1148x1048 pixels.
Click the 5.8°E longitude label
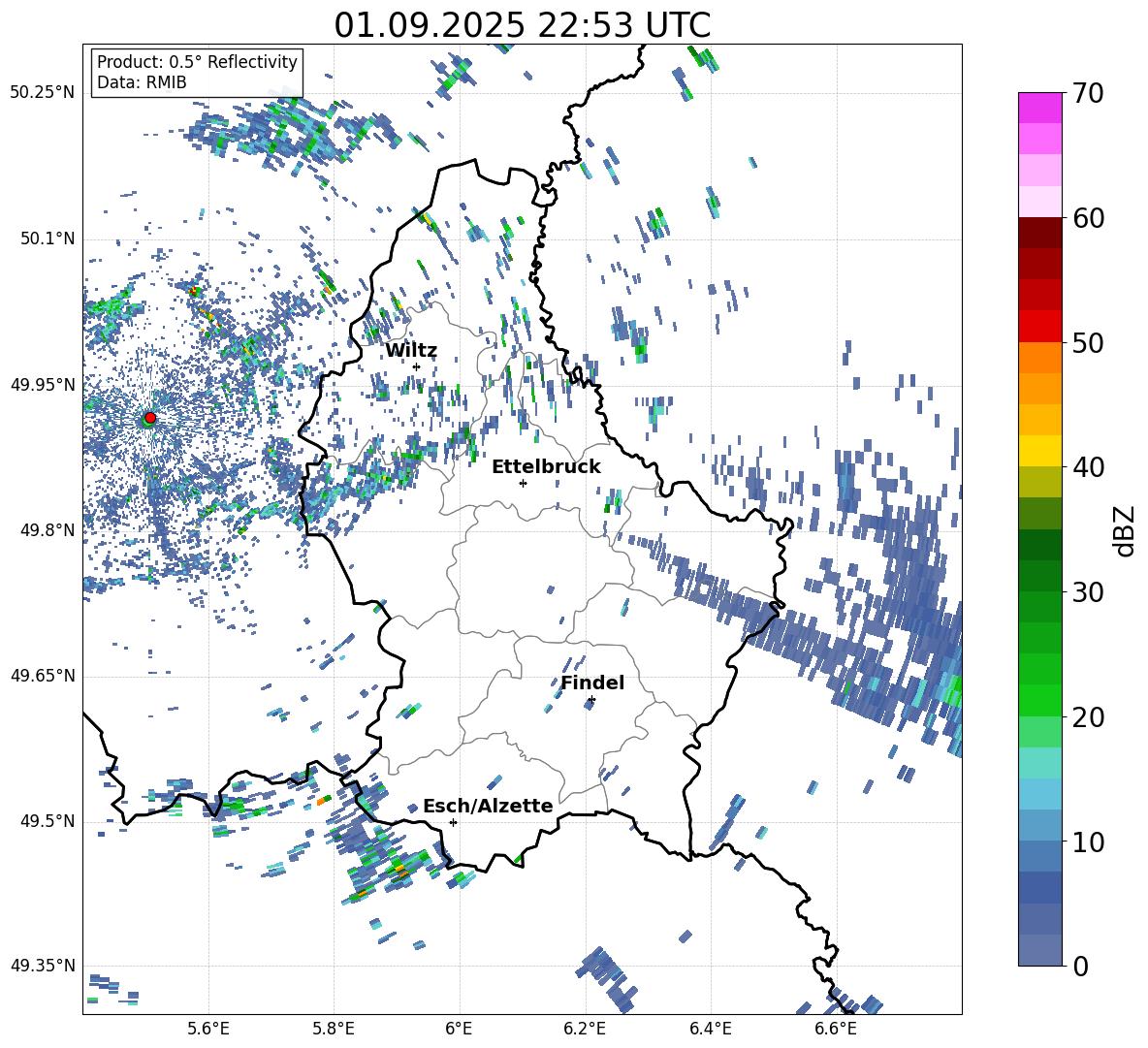point(334,1029)
